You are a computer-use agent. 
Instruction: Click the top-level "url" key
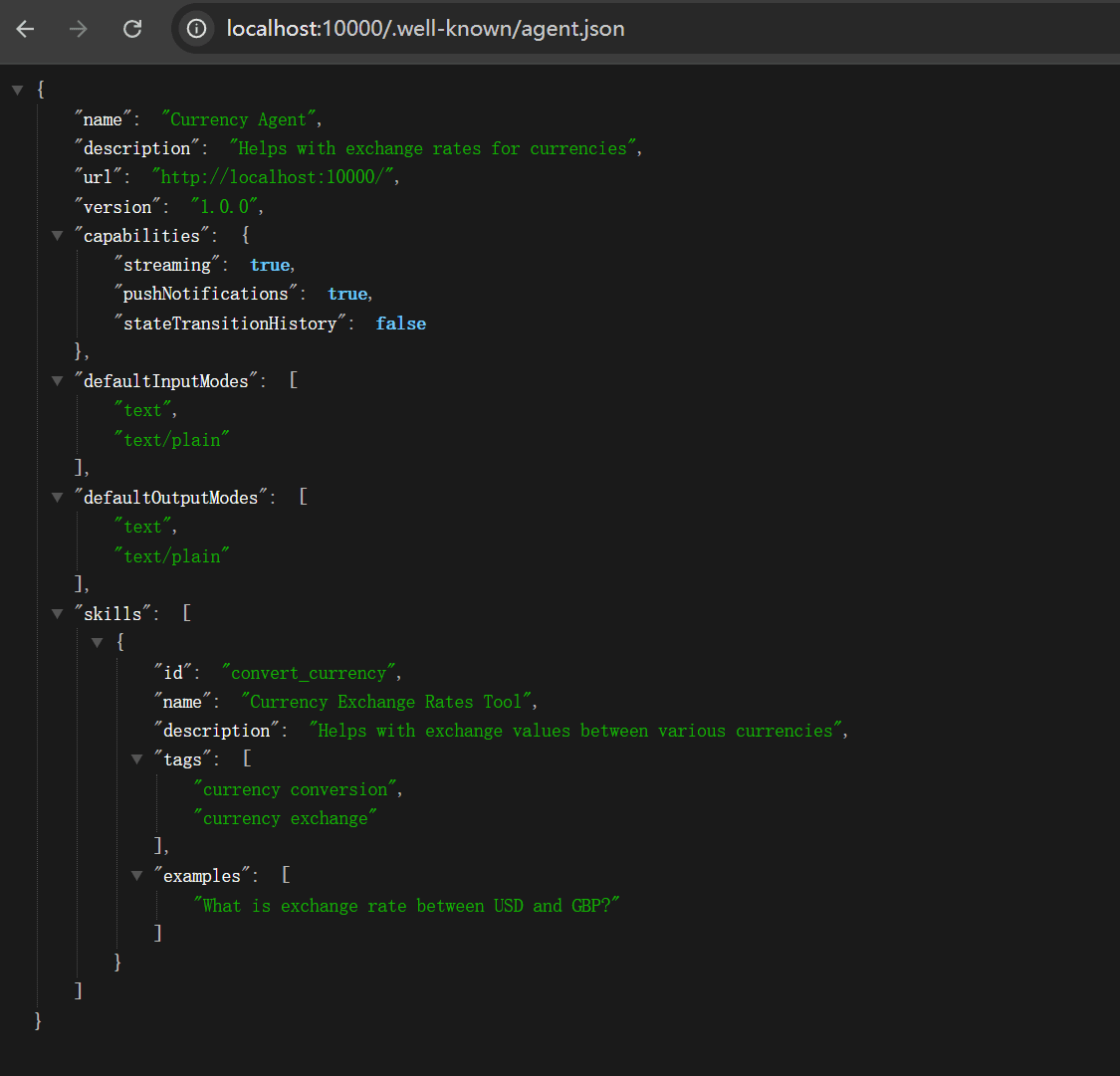[98, 177]
